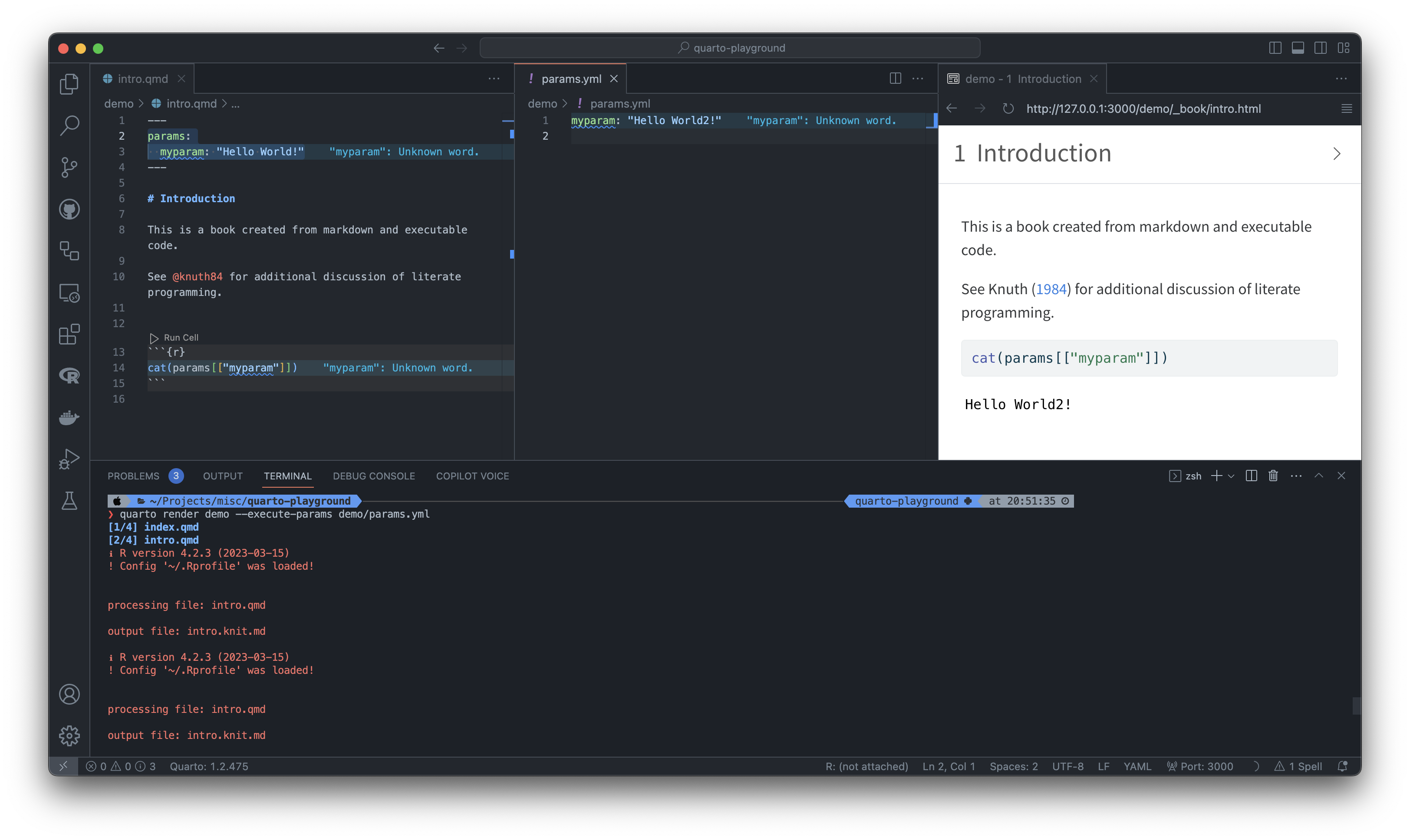Open Run and Debug view
Screen dimensions: 1410x840
(69, 459)
